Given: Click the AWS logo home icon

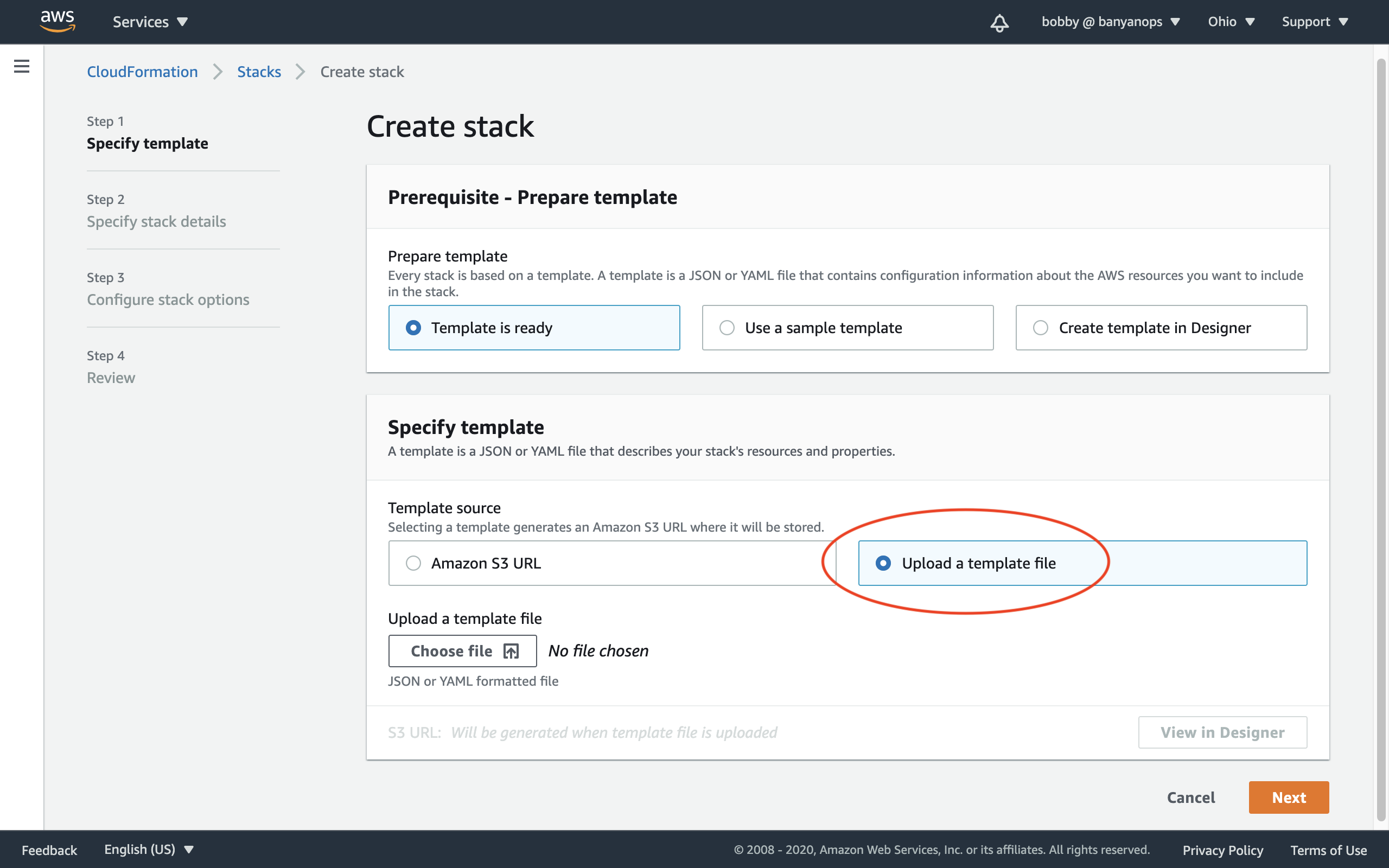Looking at the screenshot, I should 58,21.
